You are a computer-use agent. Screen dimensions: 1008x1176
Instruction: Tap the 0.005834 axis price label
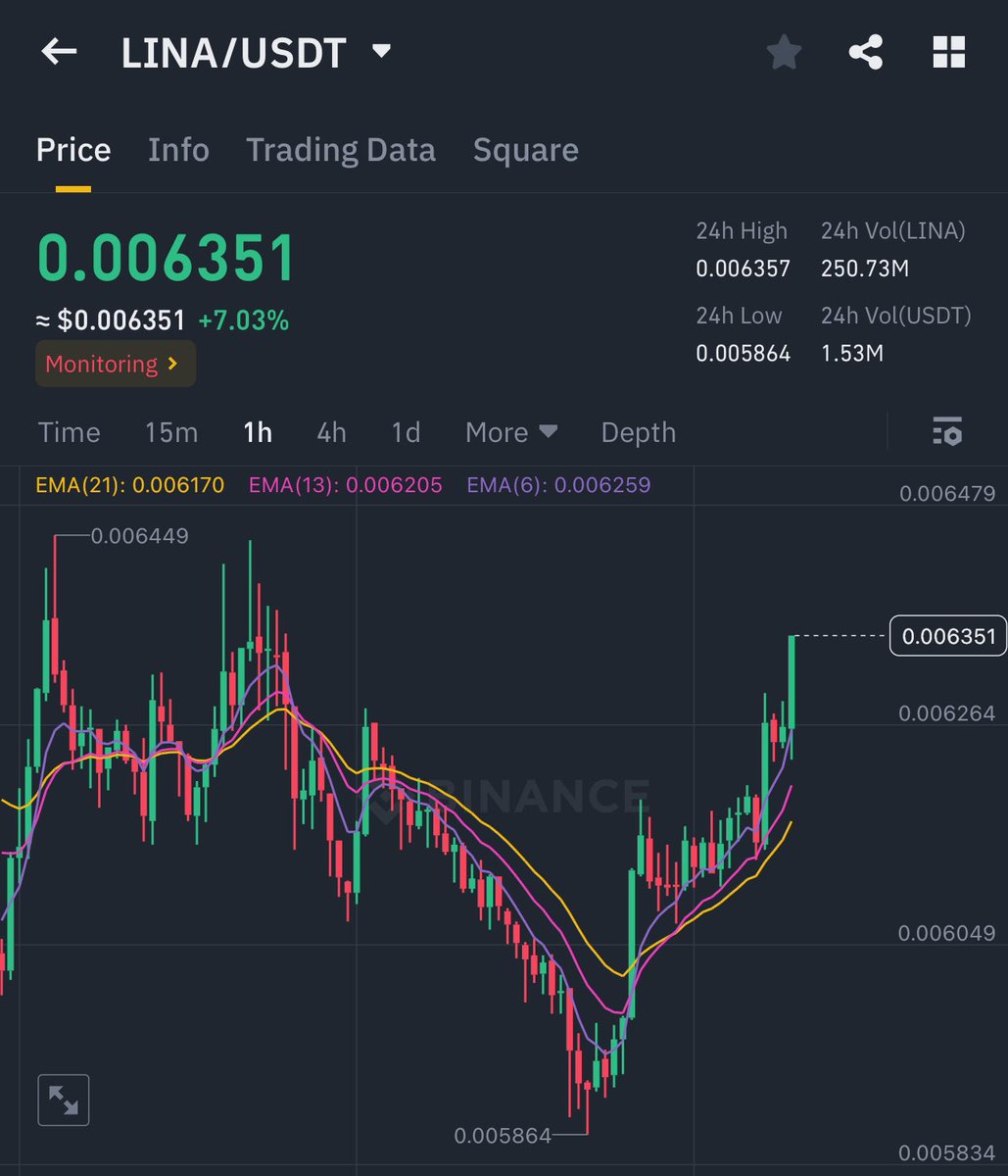(947, 1153)
